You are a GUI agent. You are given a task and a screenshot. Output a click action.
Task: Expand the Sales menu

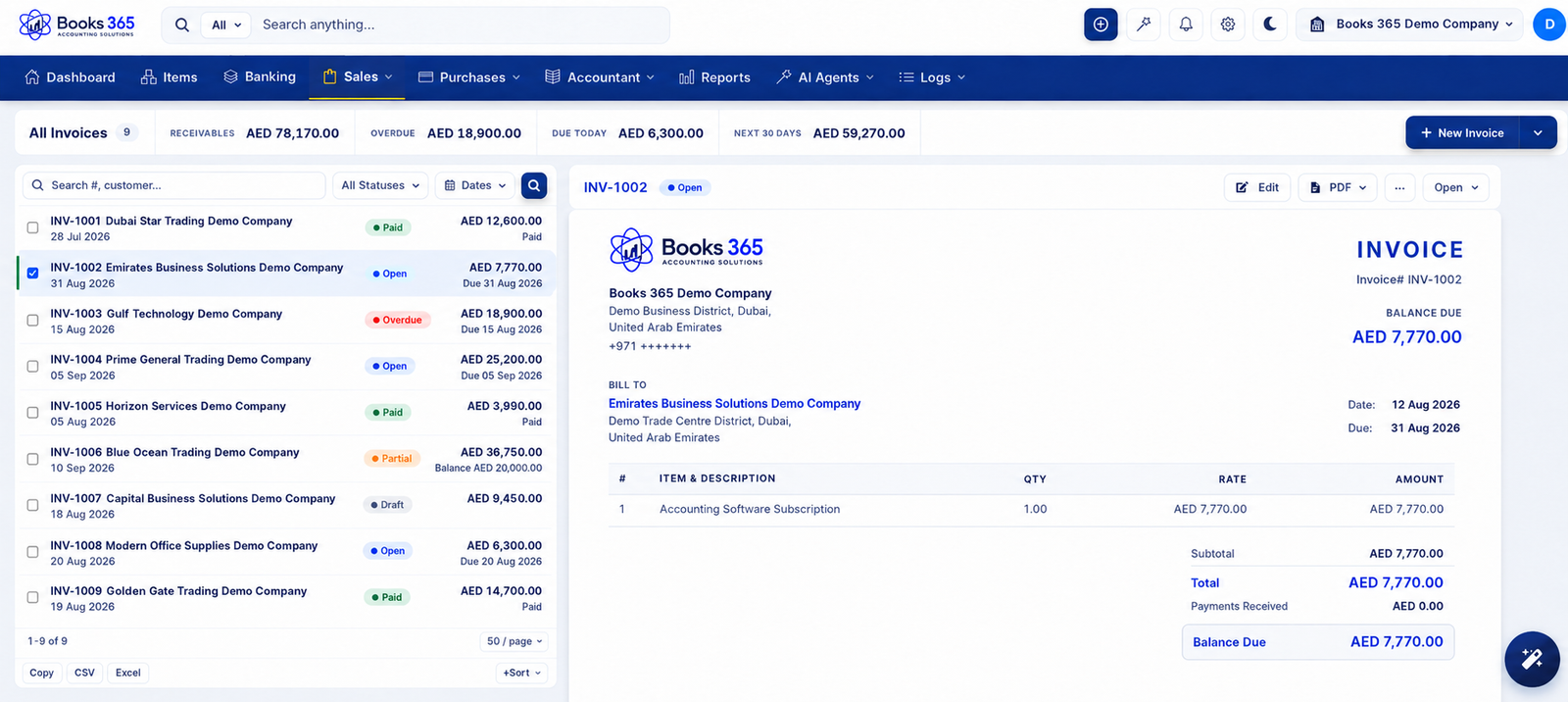tap(358, 77)
